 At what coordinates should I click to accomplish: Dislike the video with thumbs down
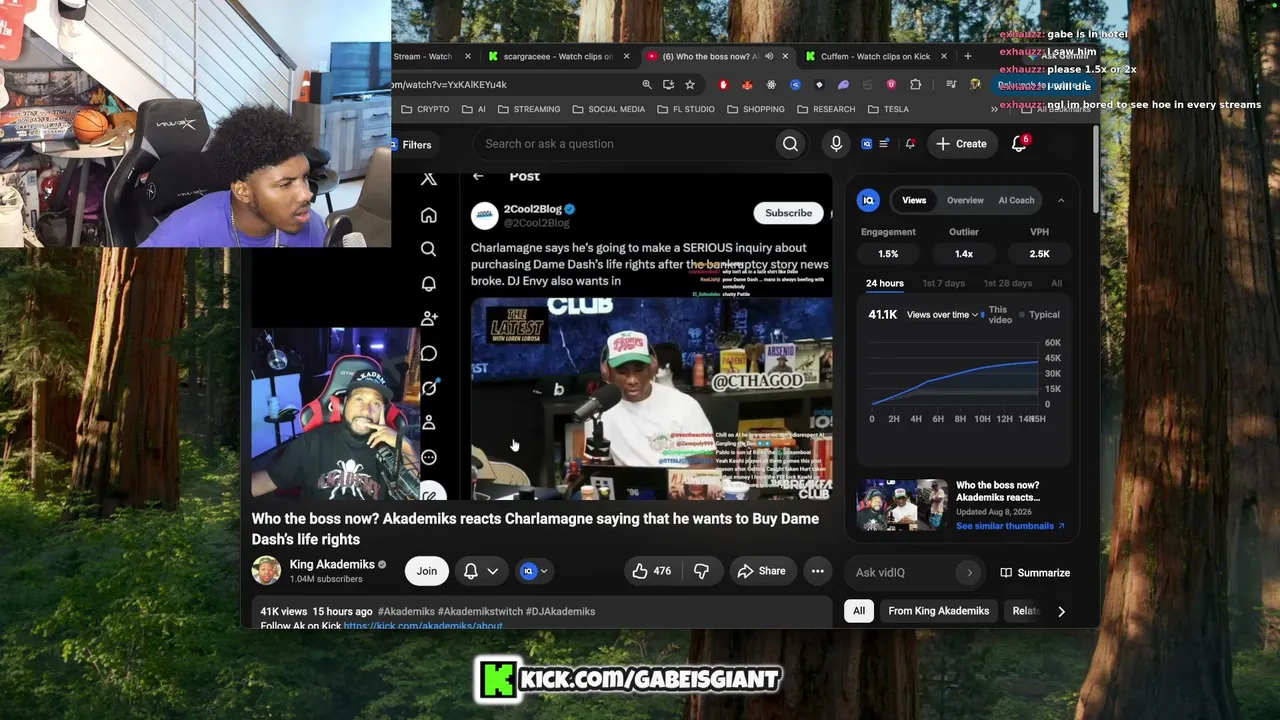(x=702, y=571)
